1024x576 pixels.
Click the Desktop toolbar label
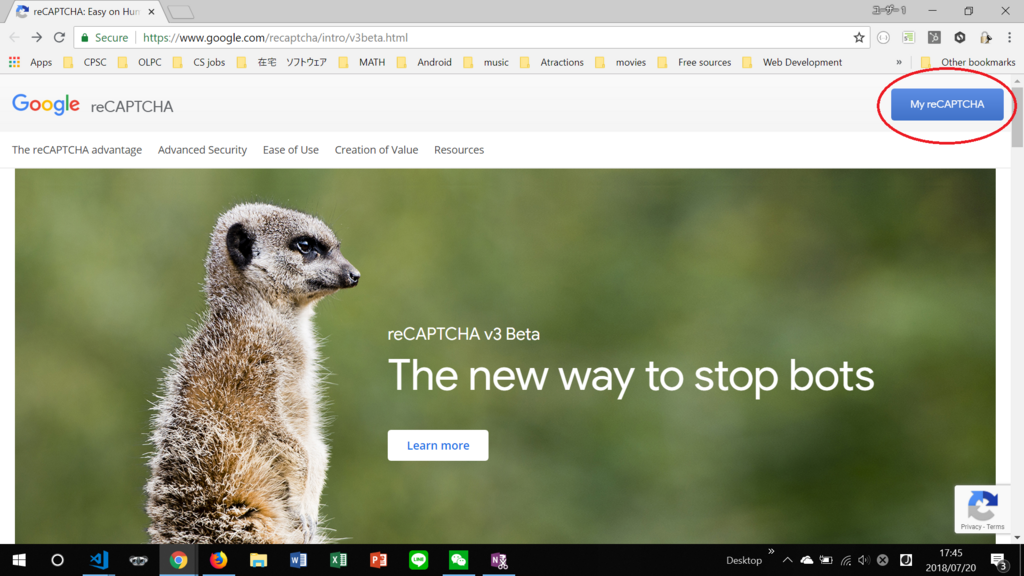[744, 560]
